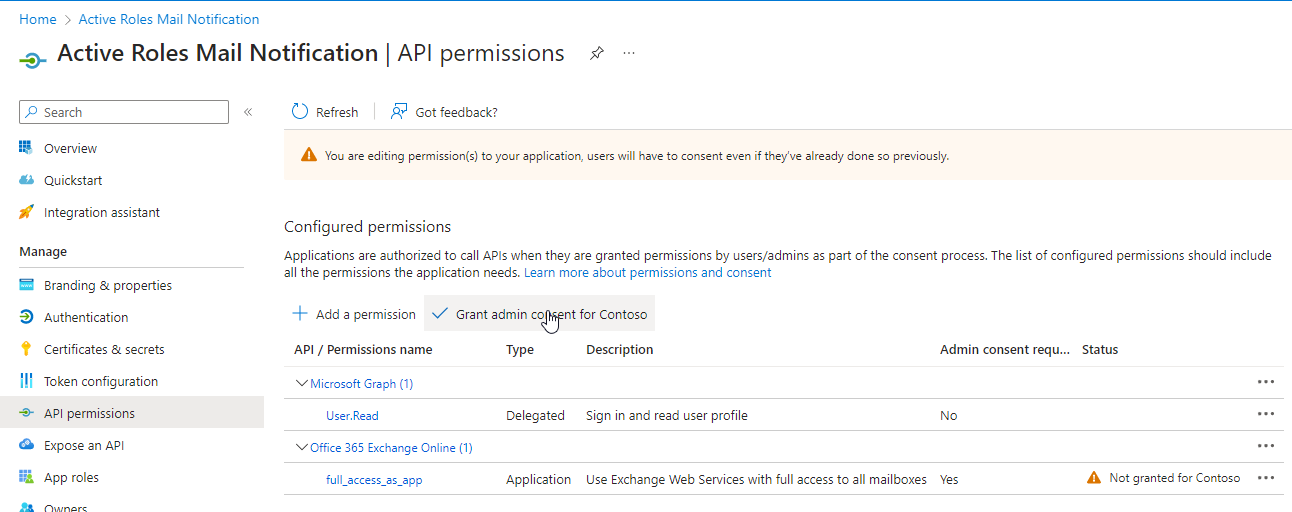
Task: Click the Overview grid icon
Action: 26,148
